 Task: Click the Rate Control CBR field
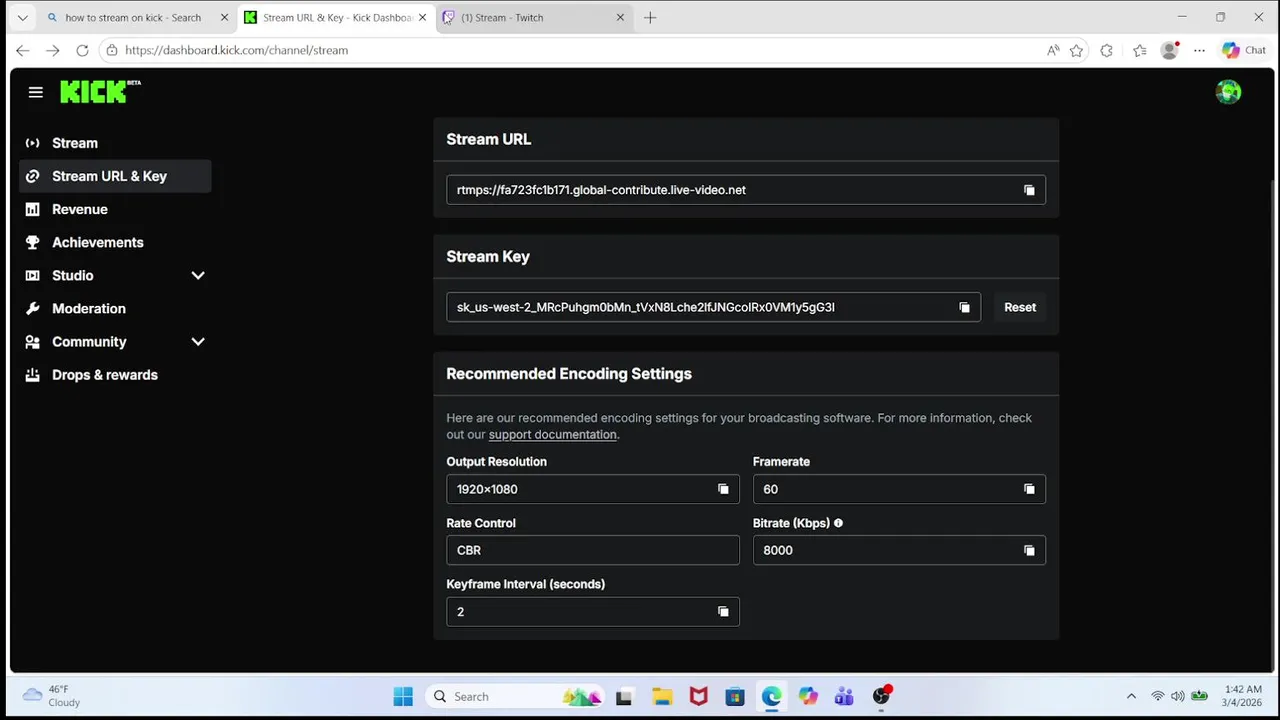click(593, 550)
